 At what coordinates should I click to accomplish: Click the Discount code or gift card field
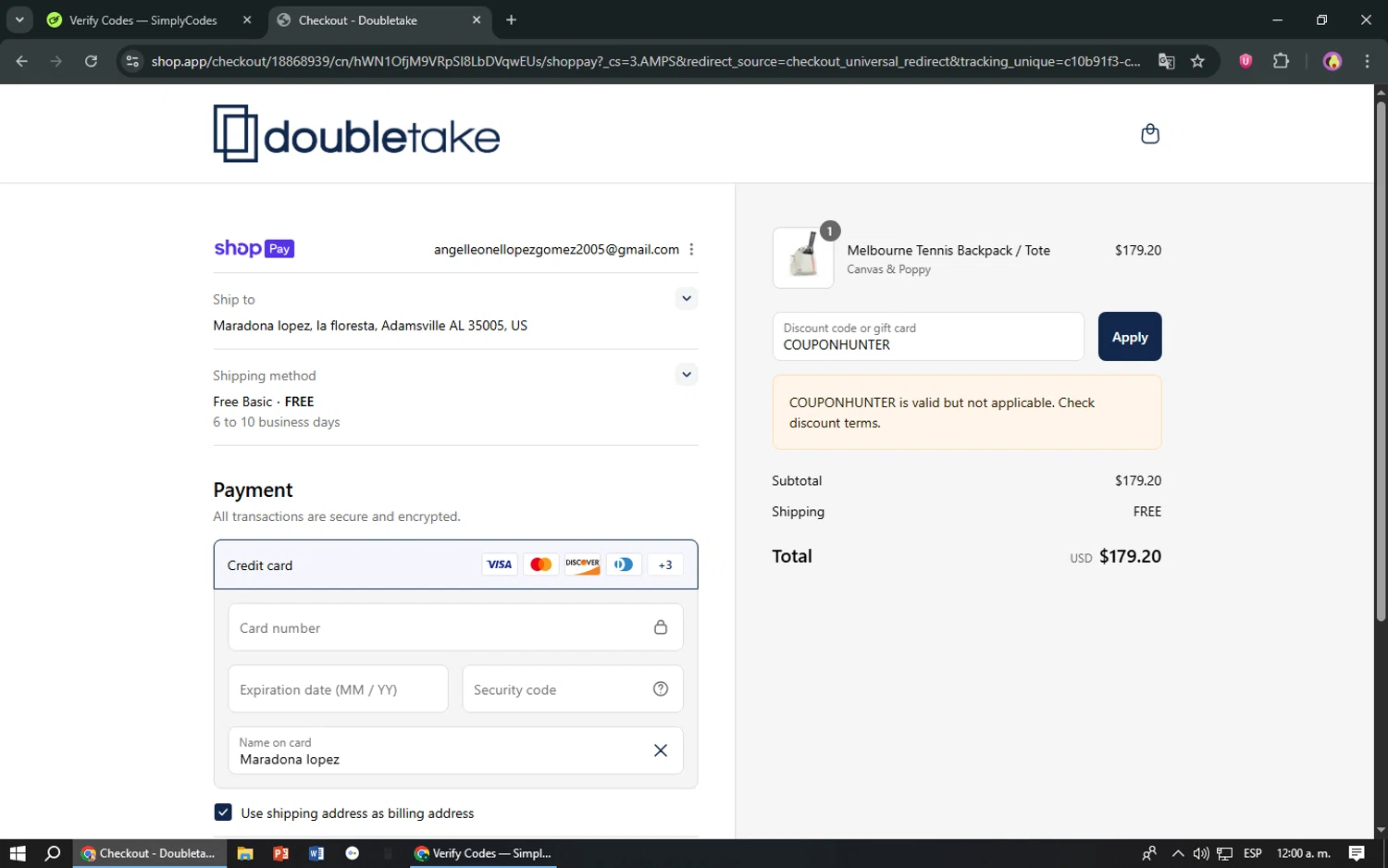click(x=928, y=337)
